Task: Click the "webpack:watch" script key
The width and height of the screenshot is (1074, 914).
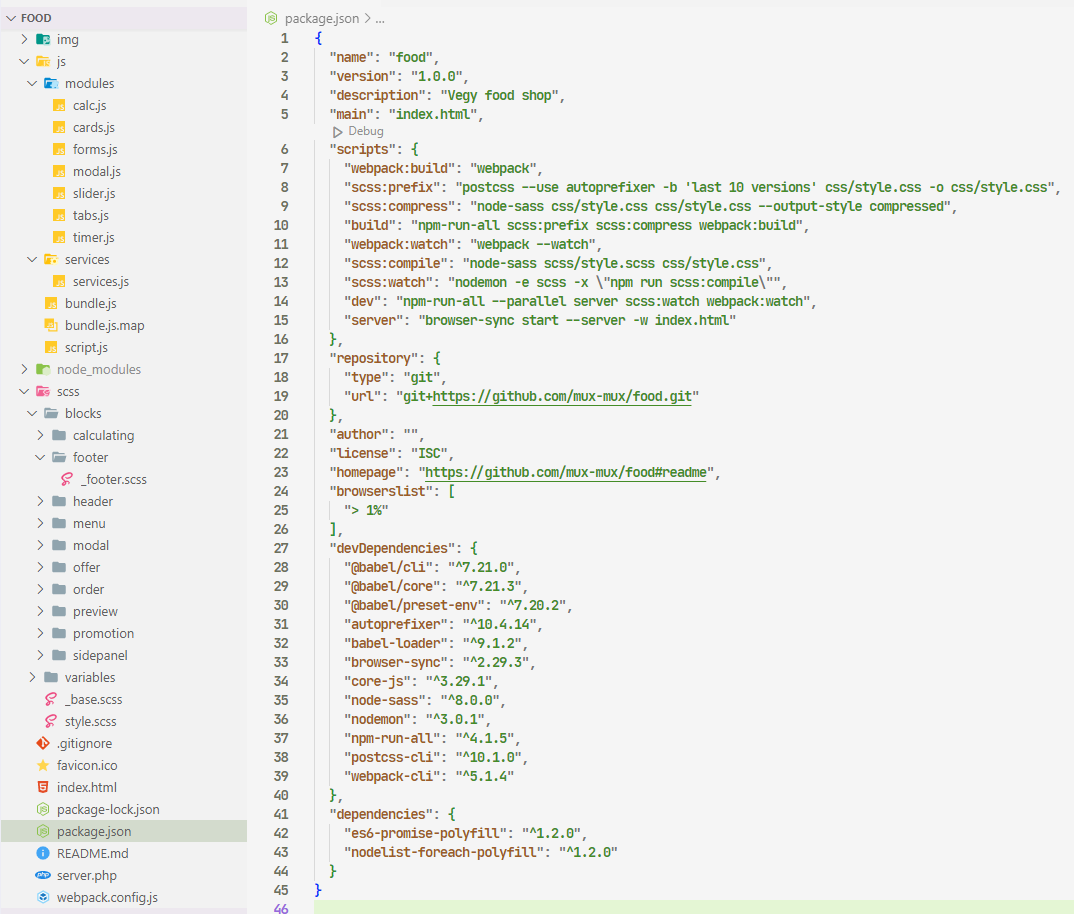Action: (399, 244)
